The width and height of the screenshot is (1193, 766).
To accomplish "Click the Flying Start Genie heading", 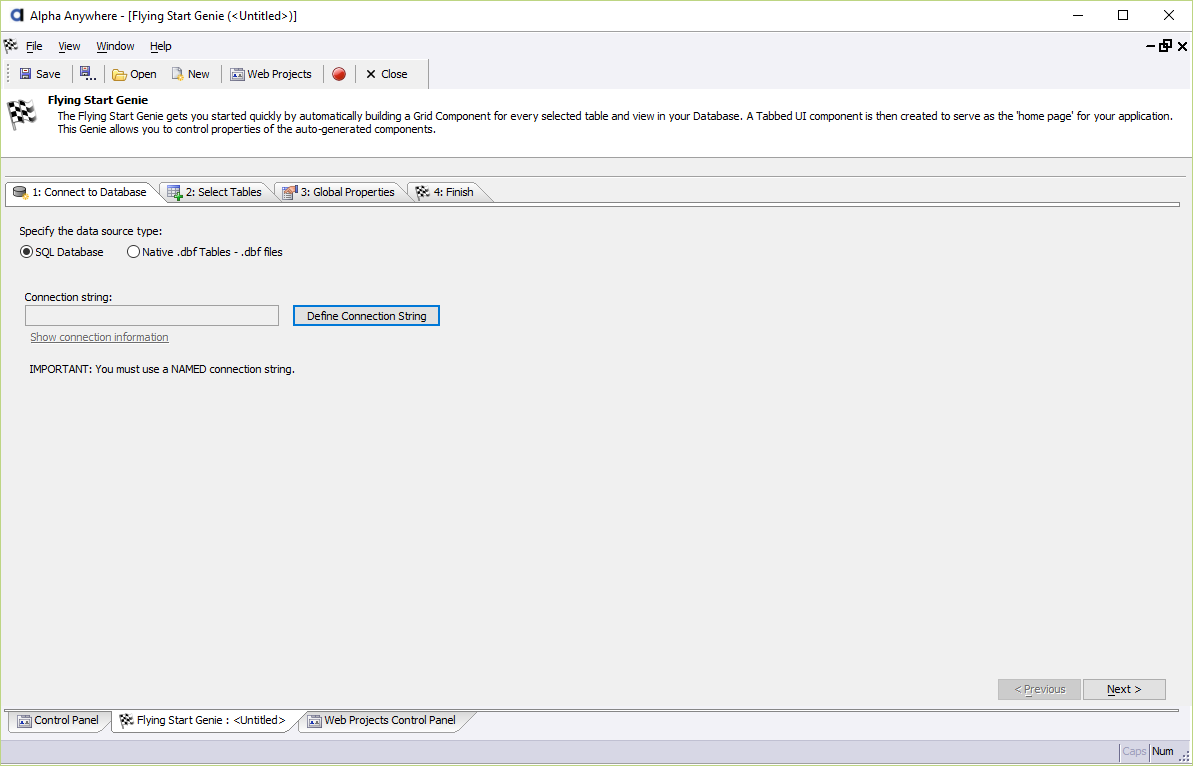I will tap(98, 100).
